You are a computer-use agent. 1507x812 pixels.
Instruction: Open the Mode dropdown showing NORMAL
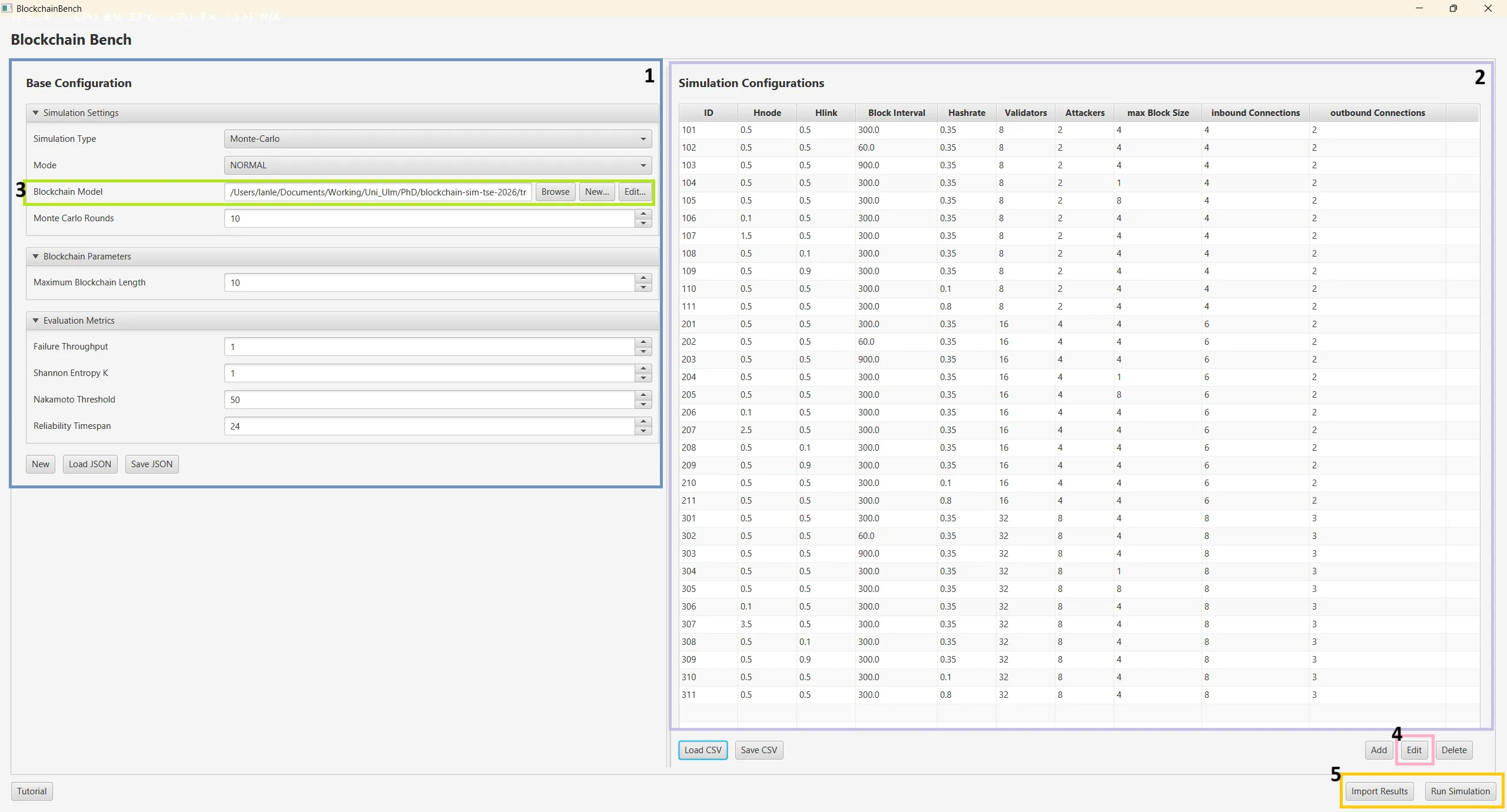click(437, 165)
